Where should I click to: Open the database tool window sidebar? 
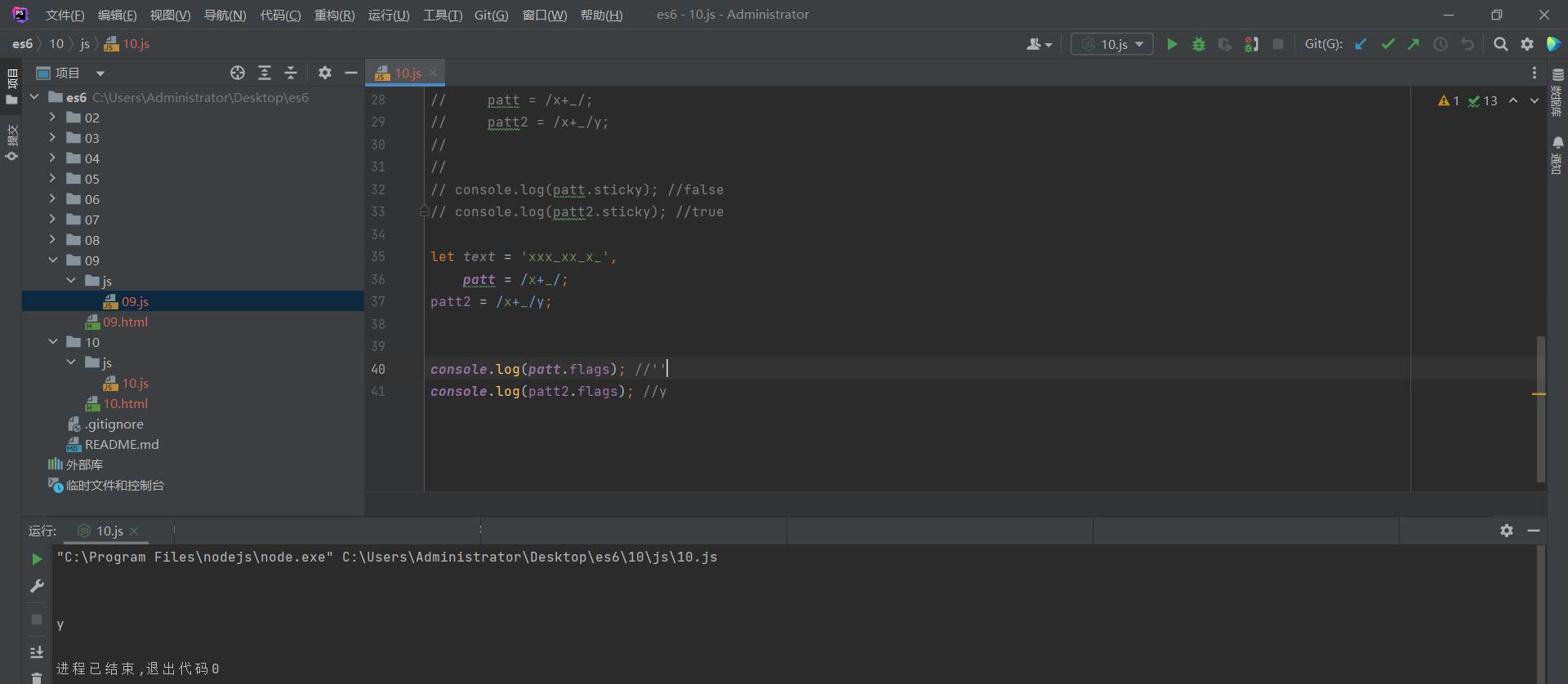[x=1557, y=92]
